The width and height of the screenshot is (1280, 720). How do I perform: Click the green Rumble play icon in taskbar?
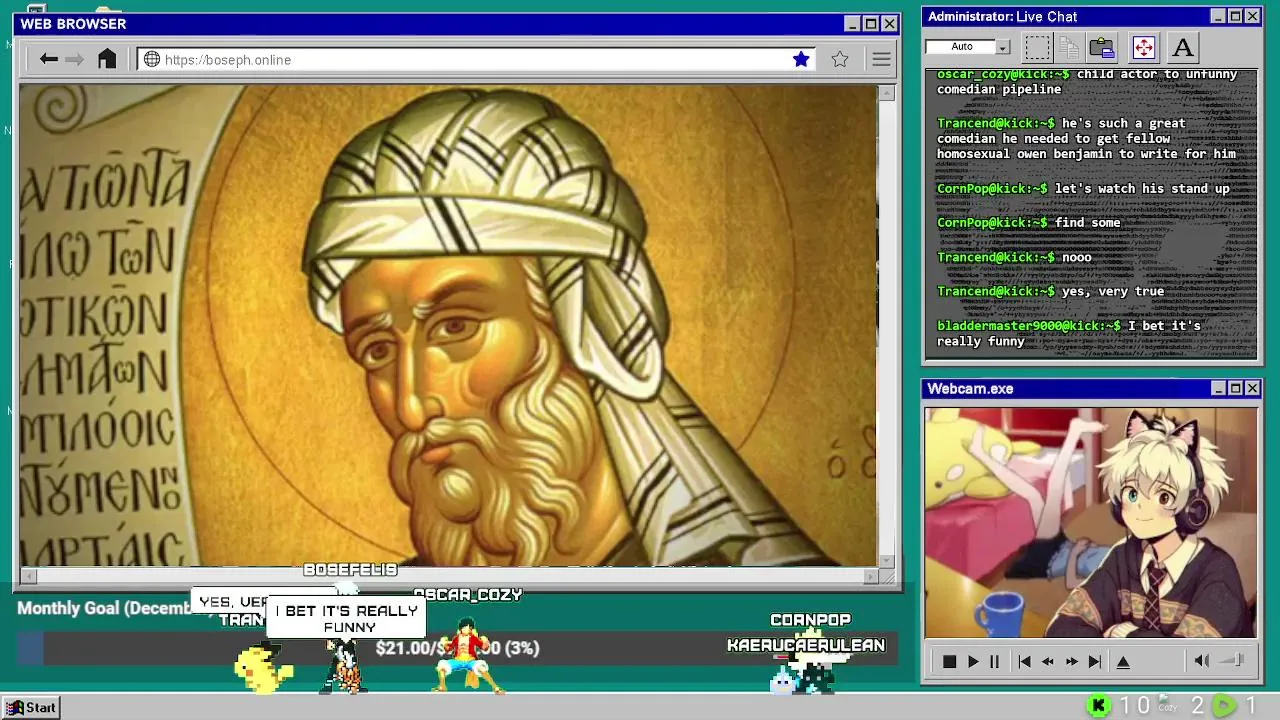coord(1224,706)
